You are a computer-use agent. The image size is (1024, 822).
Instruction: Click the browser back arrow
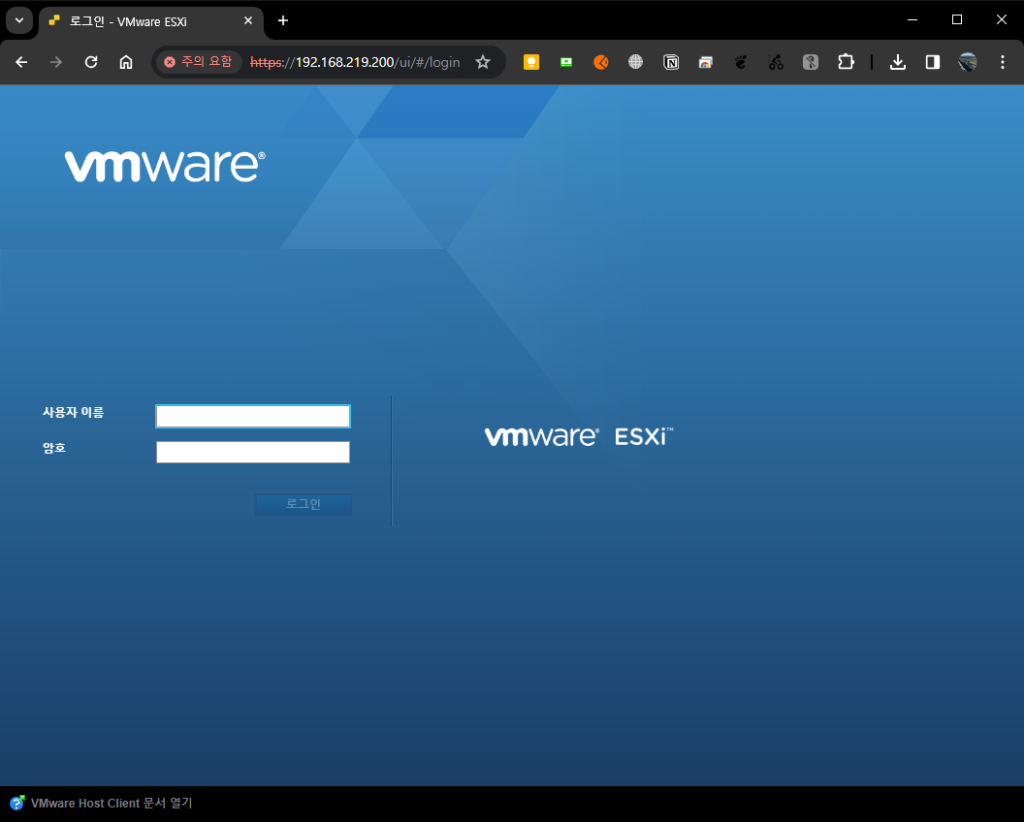click(22, 62)
